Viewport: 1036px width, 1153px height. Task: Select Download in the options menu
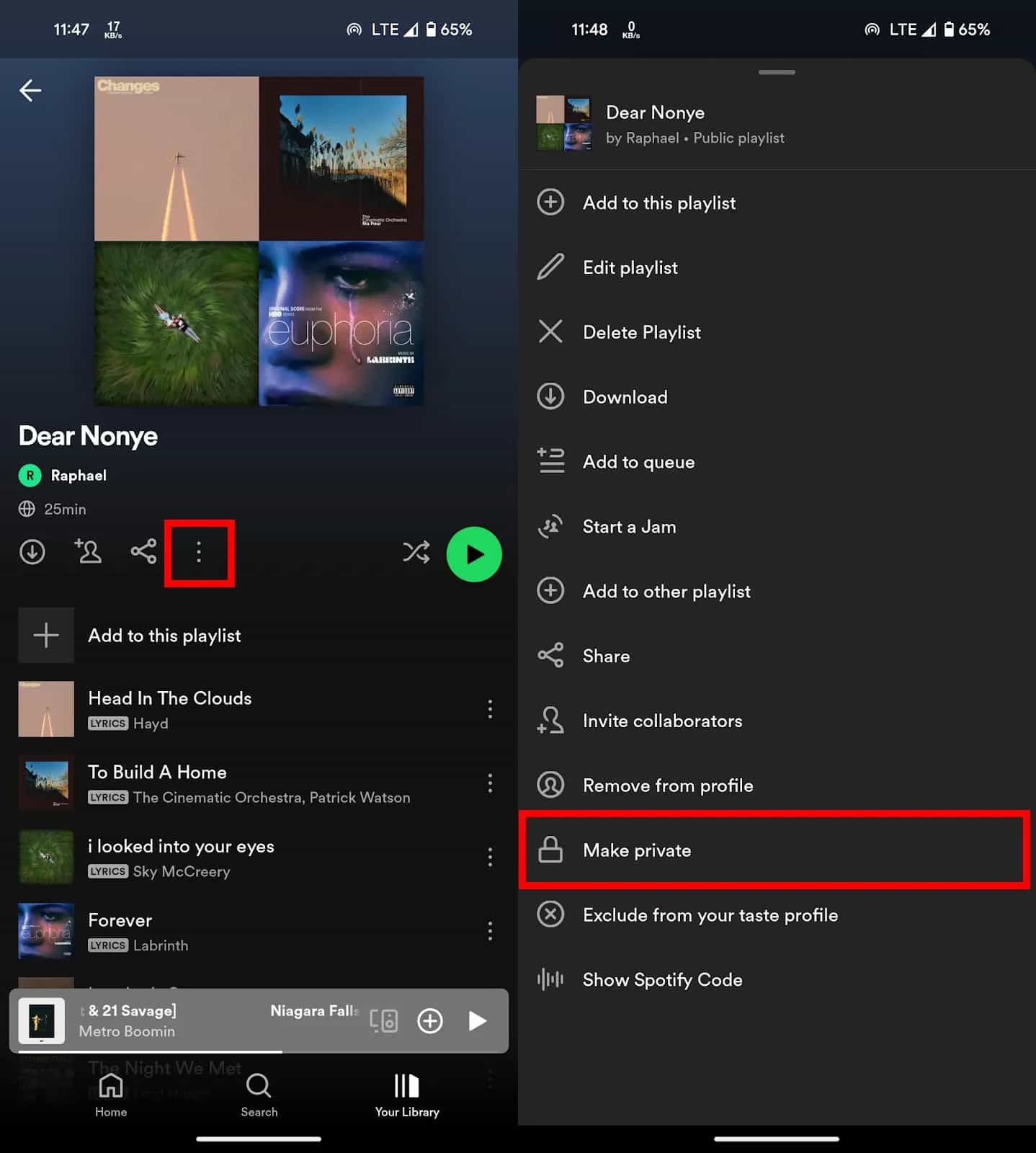(x=777, y=397)
